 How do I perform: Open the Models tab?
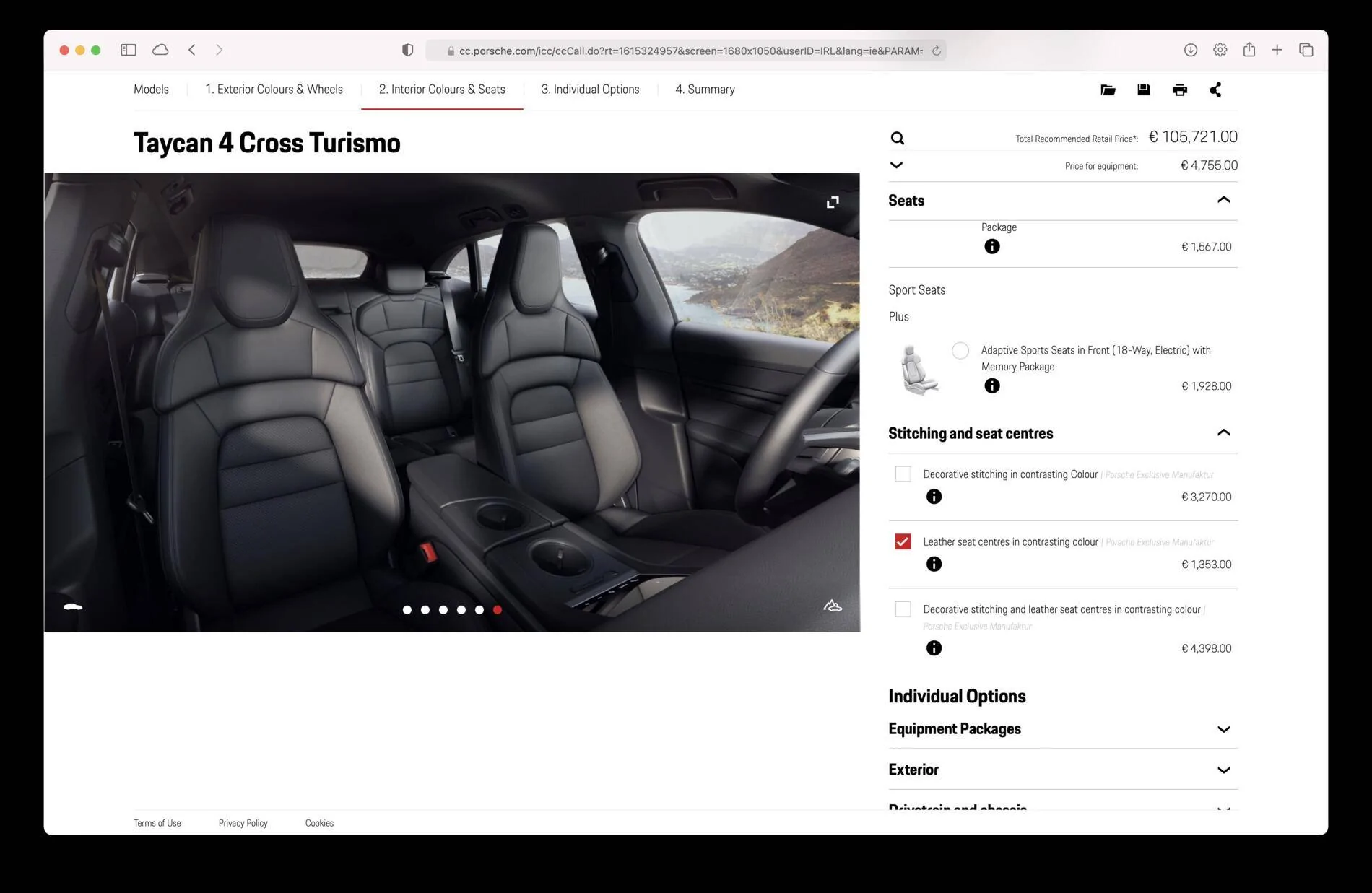(151, 90)
